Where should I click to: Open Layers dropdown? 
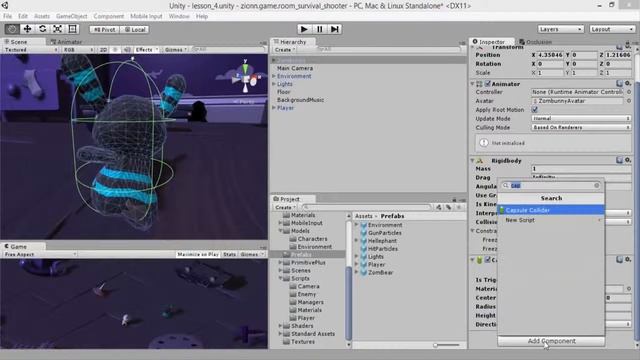click(560, 29)
